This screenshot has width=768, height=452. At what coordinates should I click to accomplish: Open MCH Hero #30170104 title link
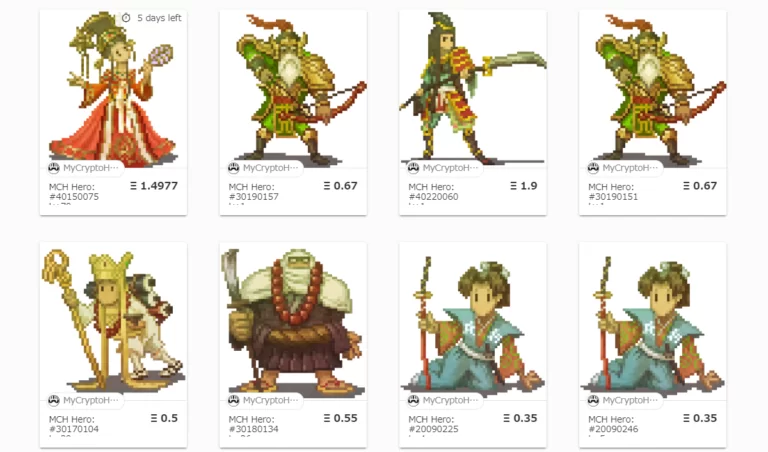[73, 424]
